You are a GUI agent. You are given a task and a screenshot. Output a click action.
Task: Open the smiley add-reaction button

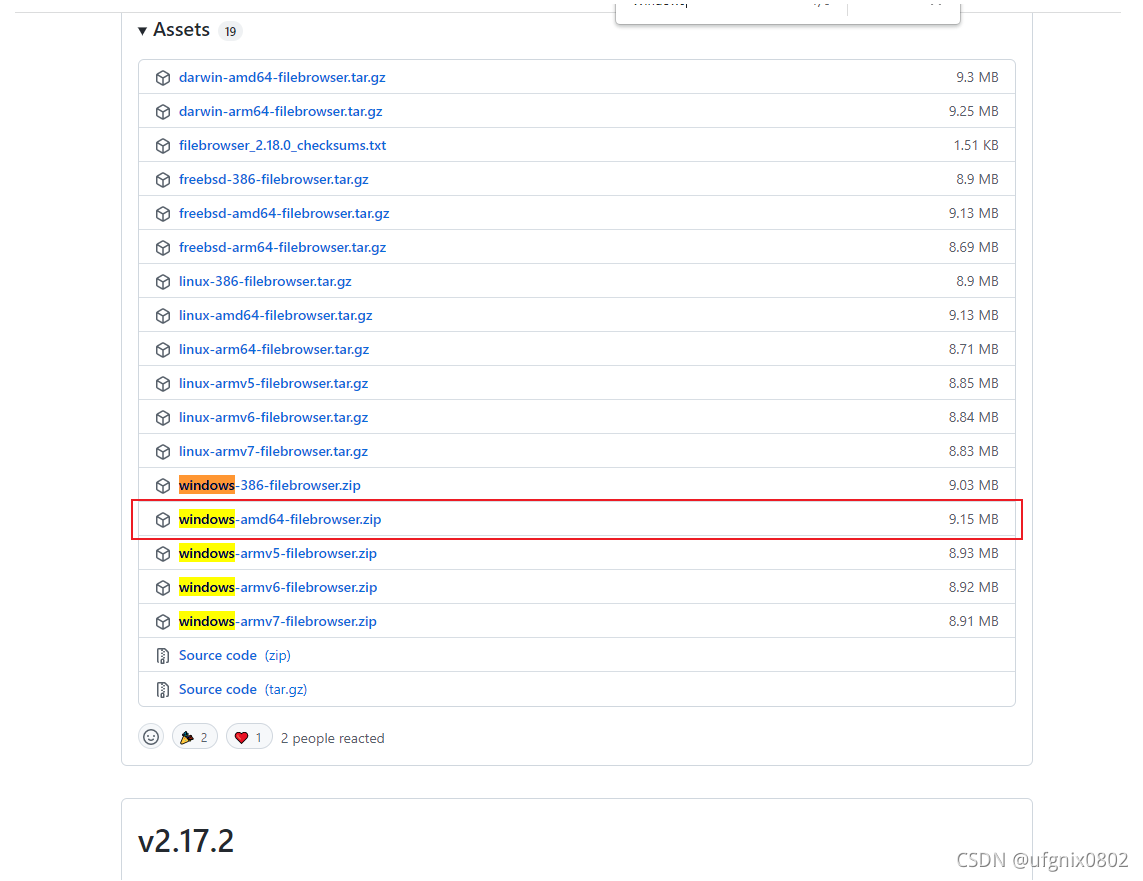[151, 737]
